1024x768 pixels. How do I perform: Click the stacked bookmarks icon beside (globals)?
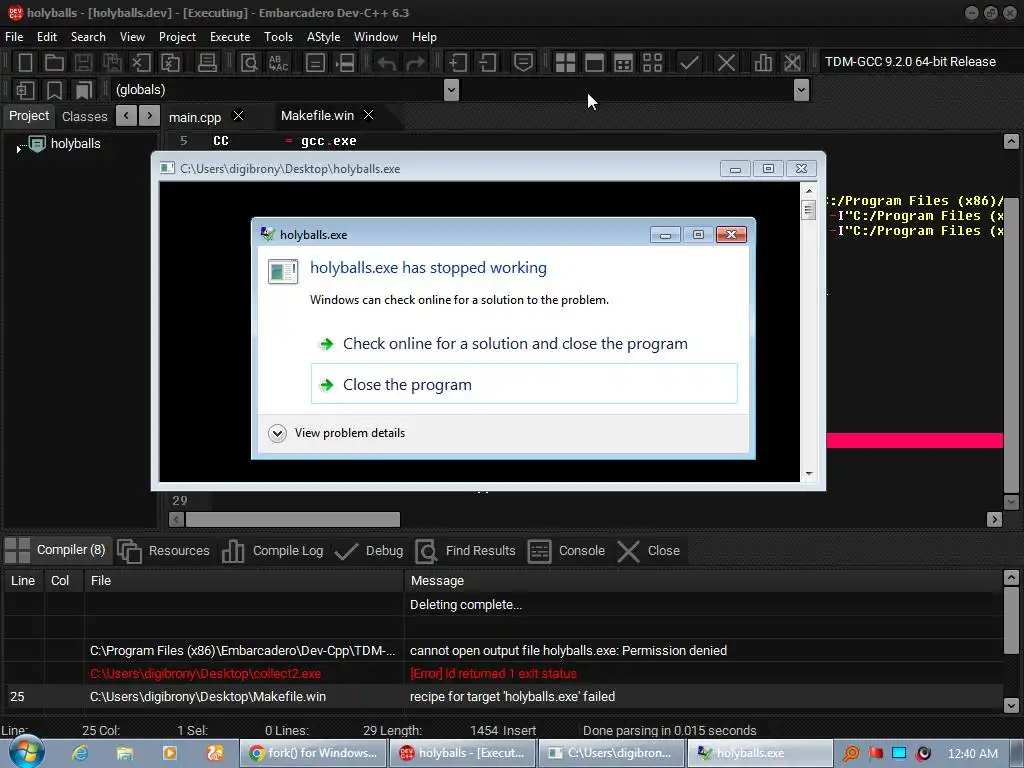(84, 90)
